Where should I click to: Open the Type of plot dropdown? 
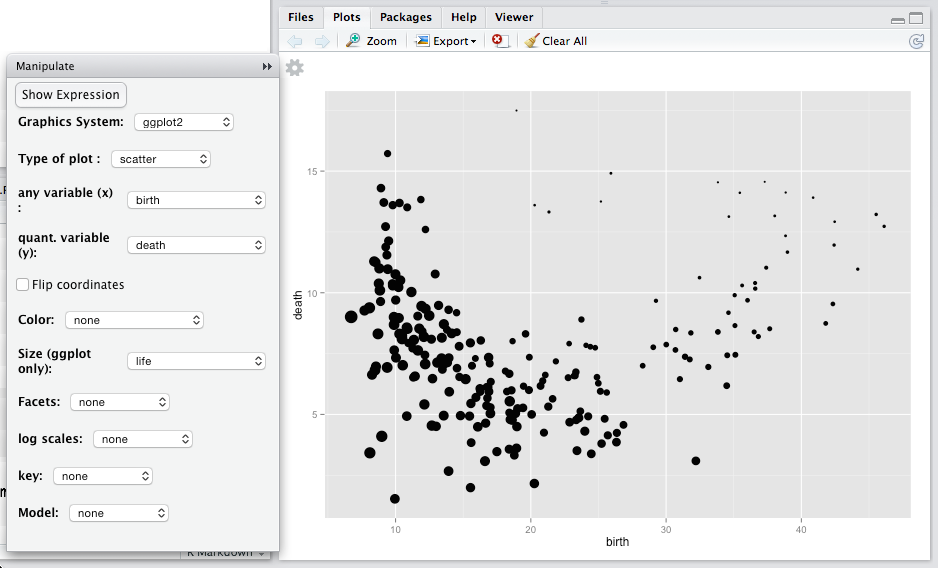click(160, 159)
